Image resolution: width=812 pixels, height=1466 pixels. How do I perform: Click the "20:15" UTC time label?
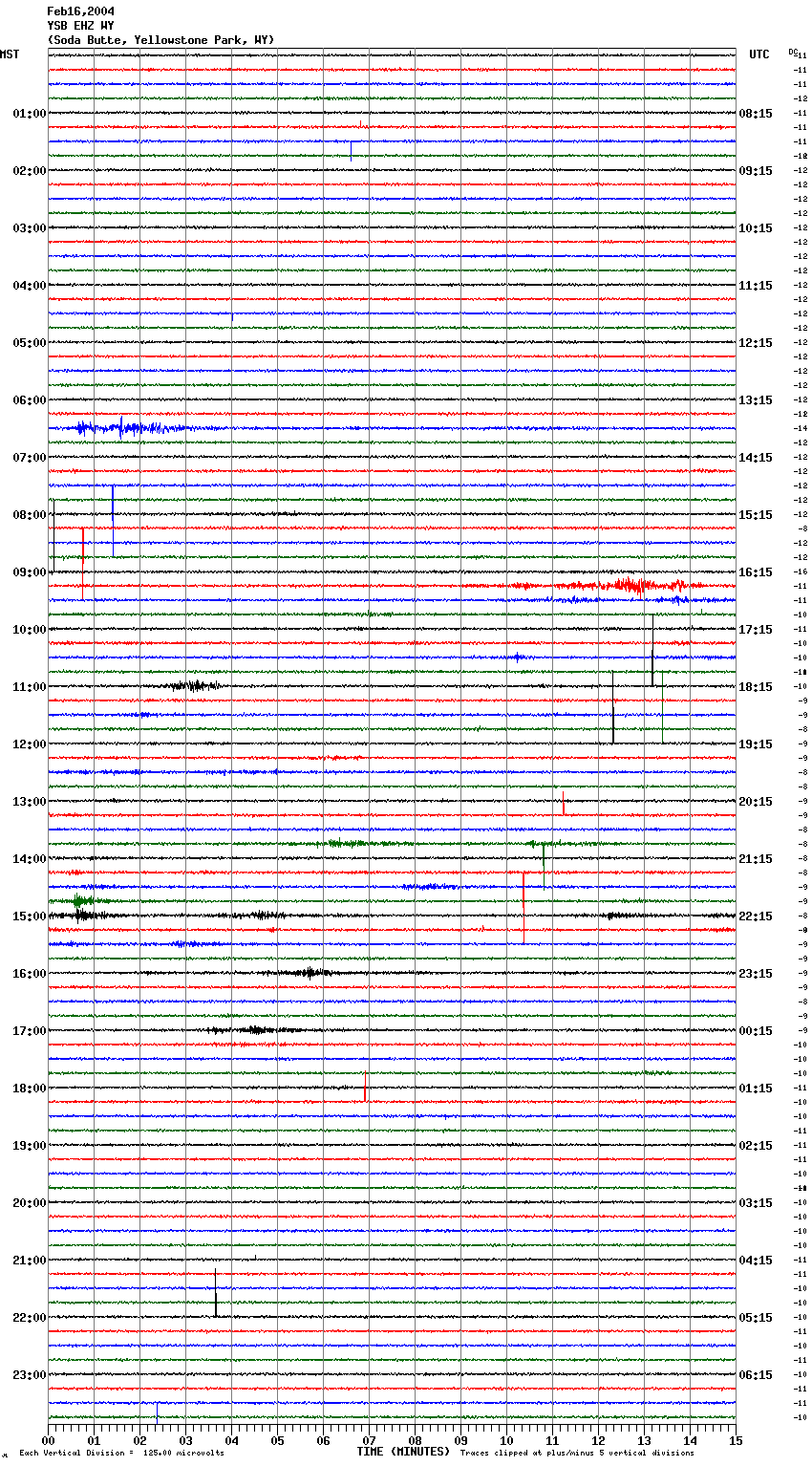[x=756, y=802]
